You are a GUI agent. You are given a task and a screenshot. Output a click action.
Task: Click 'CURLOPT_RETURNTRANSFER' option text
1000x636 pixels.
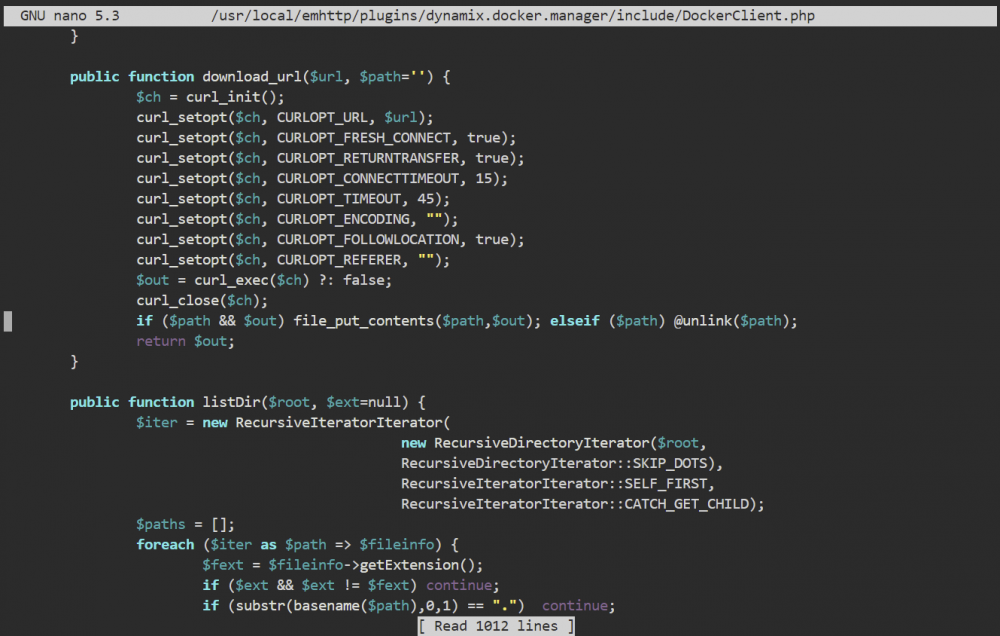pyautogui.click(x=368, y=158)
